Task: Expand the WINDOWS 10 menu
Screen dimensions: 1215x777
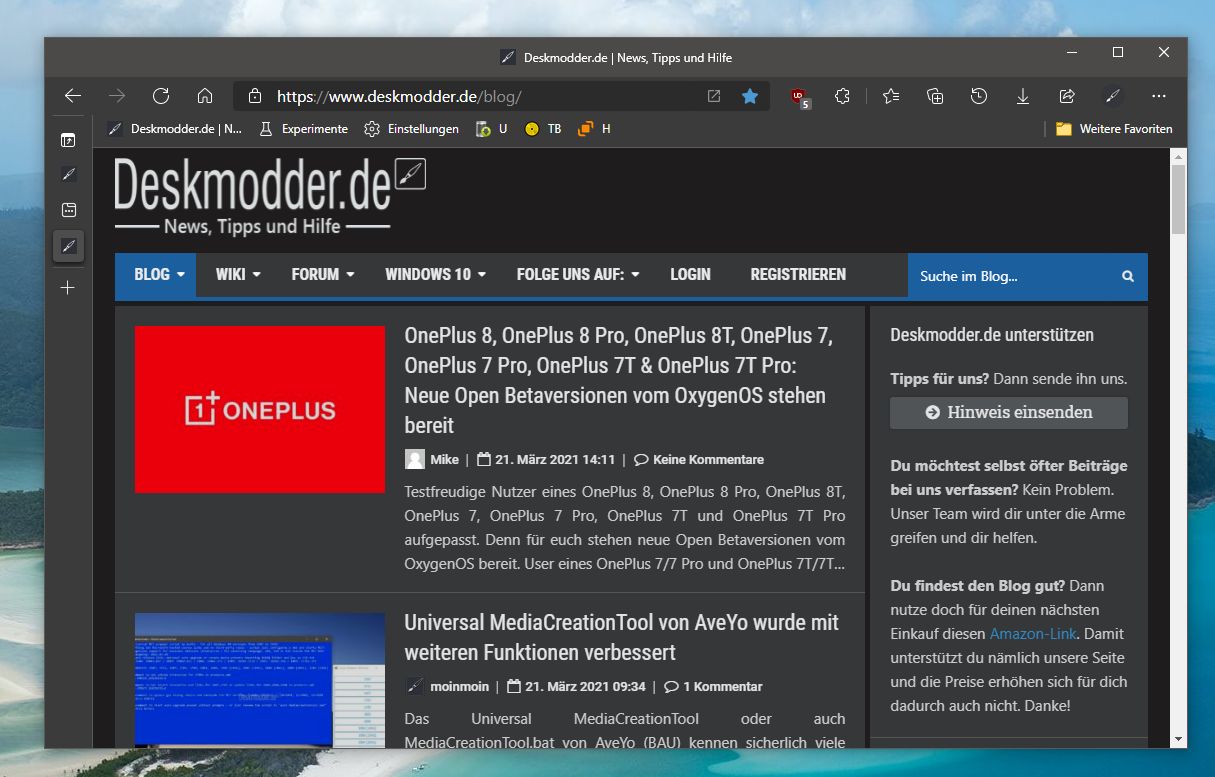Action: point(436,274)
